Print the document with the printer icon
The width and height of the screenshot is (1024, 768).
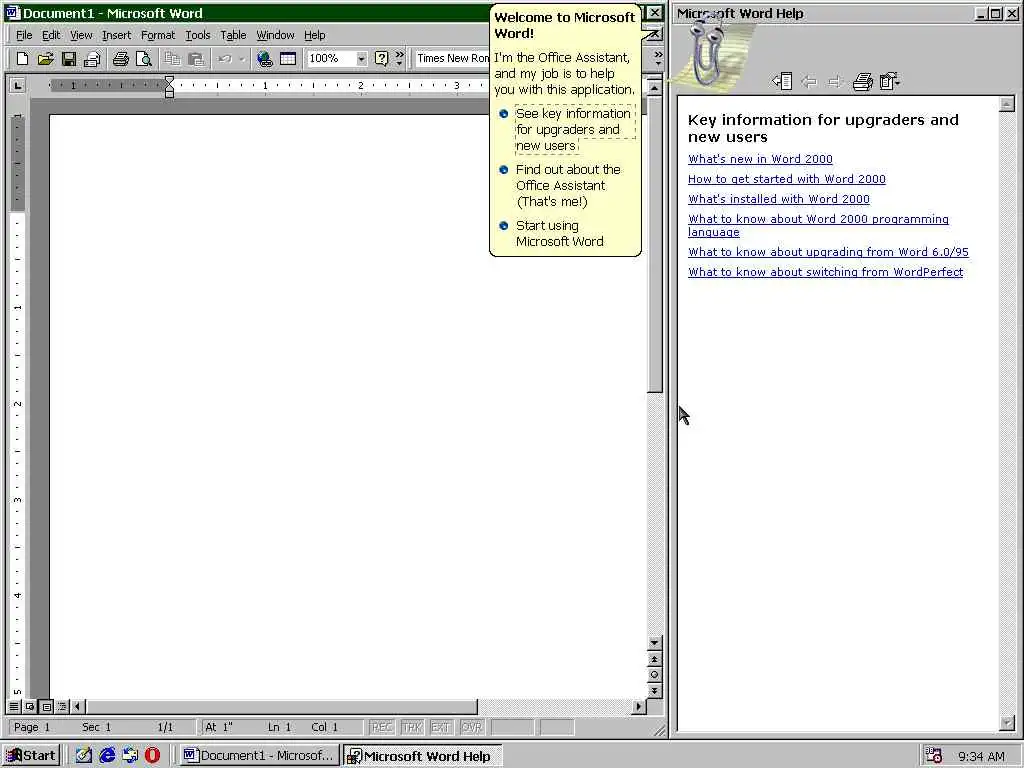coord(121,59)
